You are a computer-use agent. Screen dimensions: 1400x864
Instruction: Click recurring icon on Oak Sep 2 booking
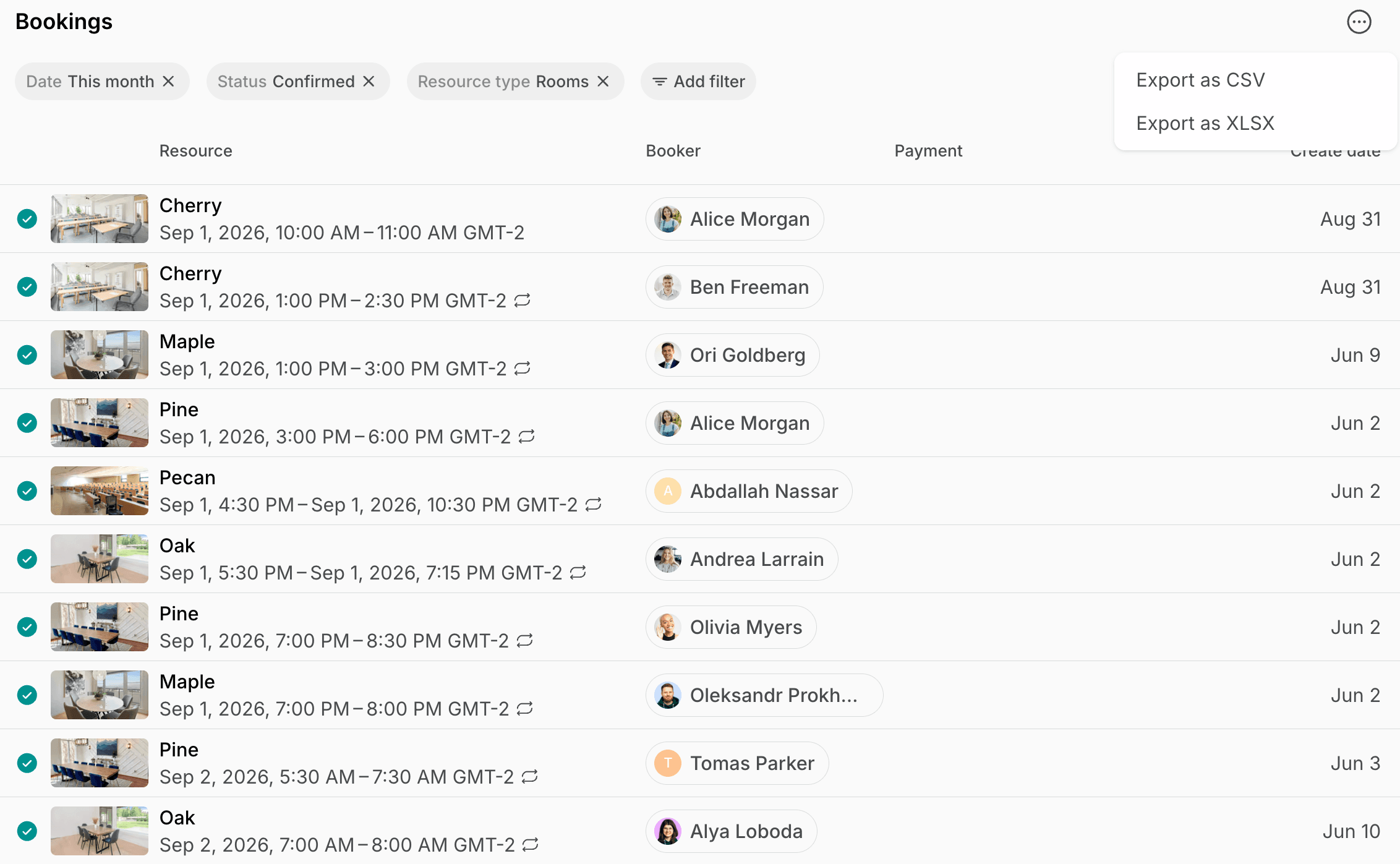click(531, 845)
